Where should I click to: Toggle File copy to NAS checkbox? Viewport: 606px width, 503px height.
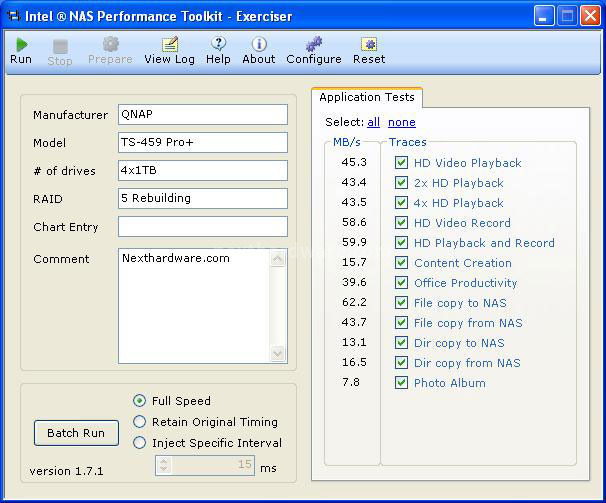(401, 303)
